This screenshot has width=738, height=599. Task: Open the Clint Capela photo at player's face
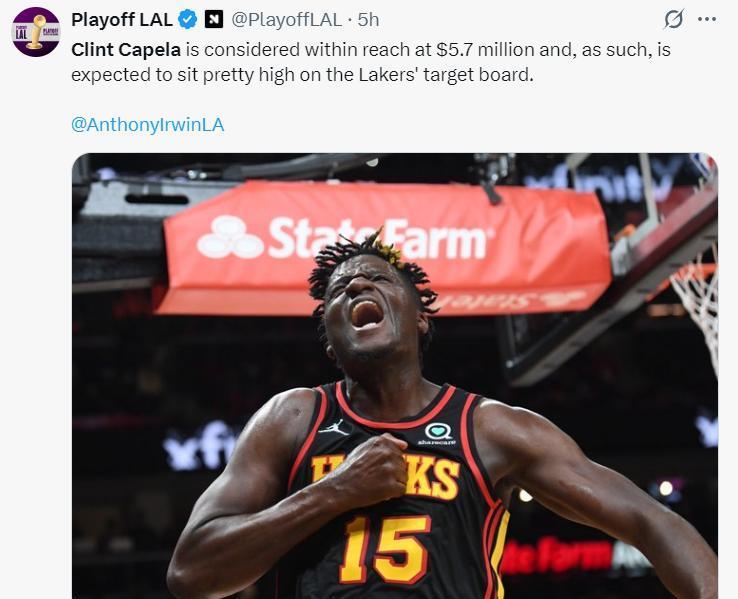coord(372,306)
